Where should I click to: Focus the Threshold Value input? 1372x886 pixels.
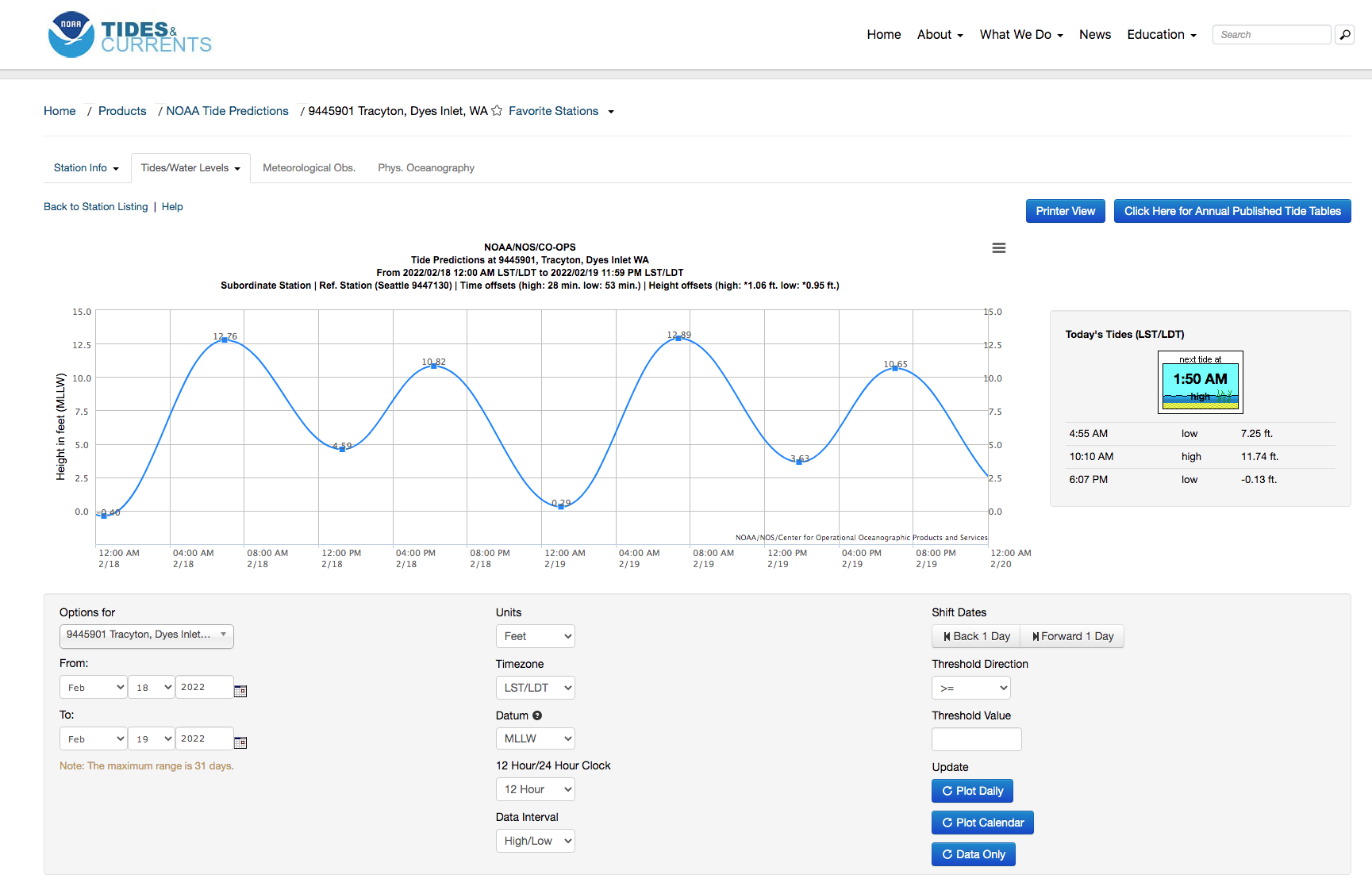click(976, 739)
